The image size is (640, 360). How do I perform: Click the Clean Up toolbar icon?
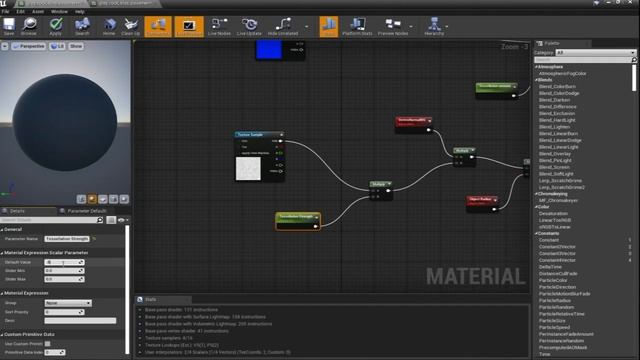(x=131, y=26)
